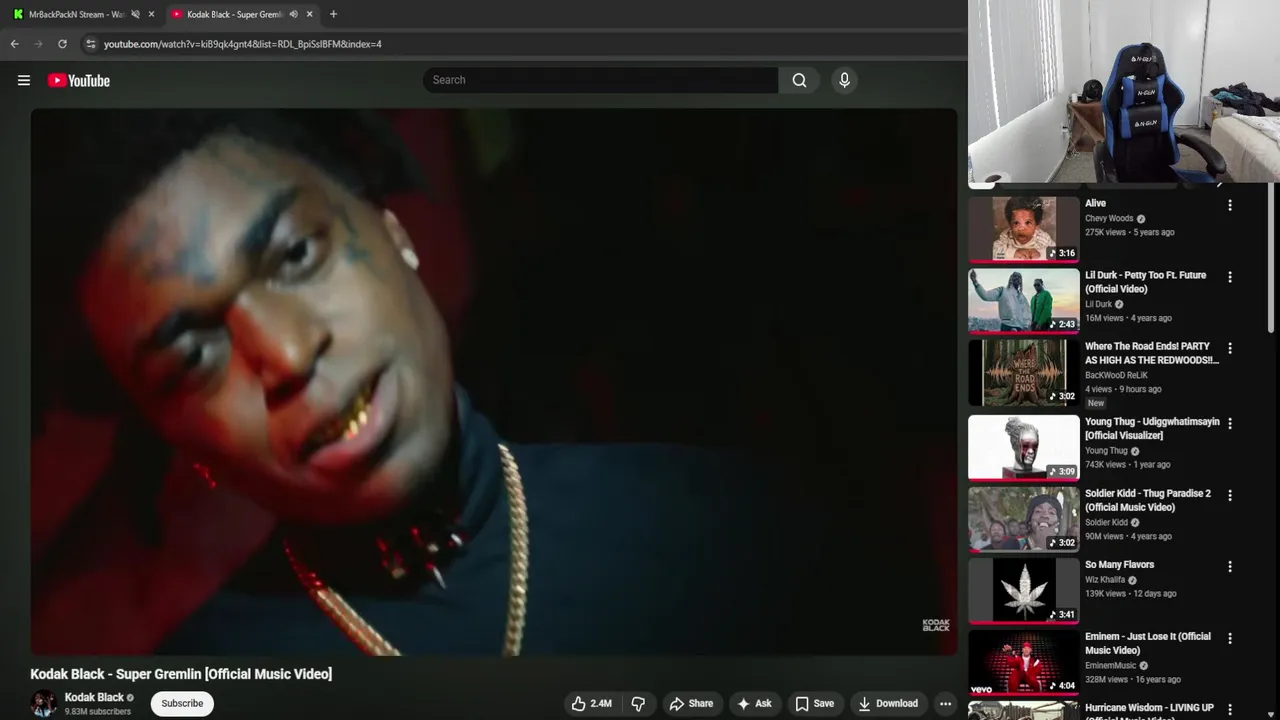Go back with the browser back arrow
This screenshot has width=1280, height=720.
(x=15, y=44)
